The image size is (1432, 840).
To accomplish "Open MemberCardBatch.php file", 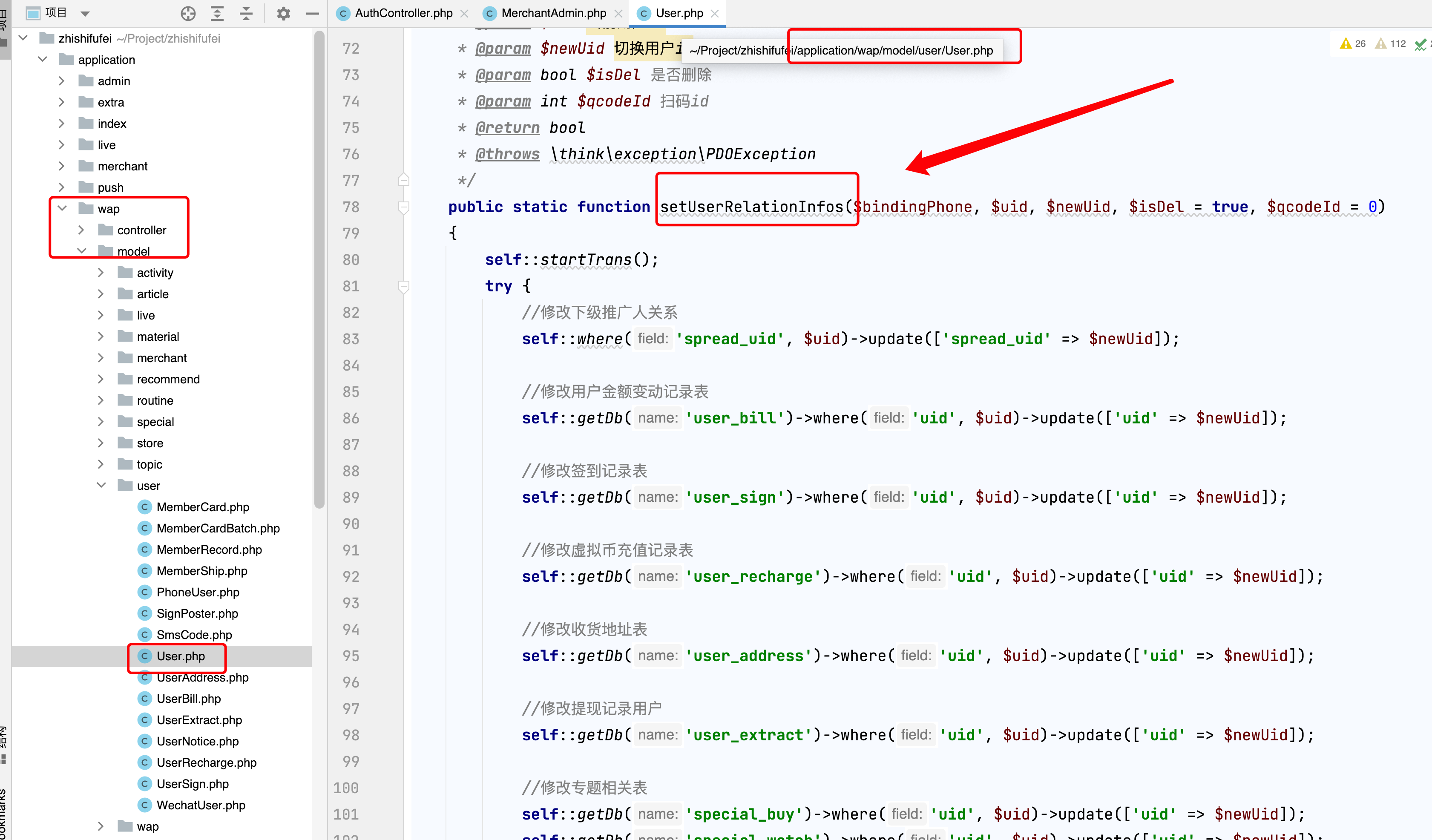I will (218, 528).
